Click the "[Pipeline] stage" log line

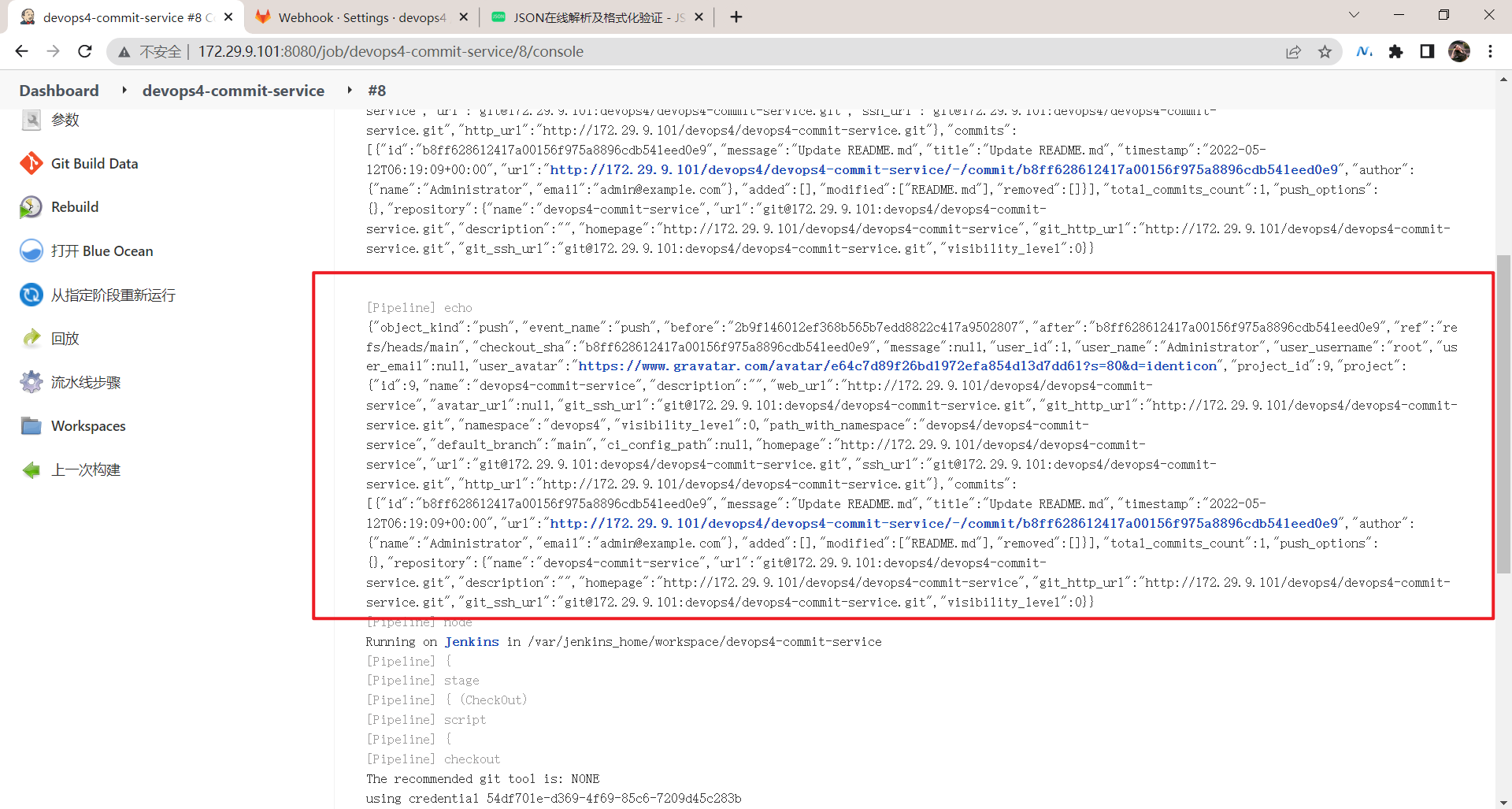coord(423,680)
